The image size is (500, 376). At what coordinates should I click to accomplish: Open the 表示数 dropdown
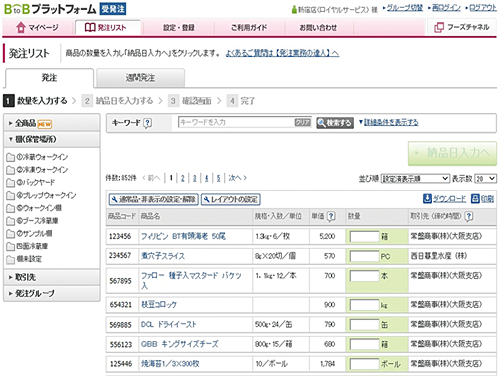[x=485, y=179]
